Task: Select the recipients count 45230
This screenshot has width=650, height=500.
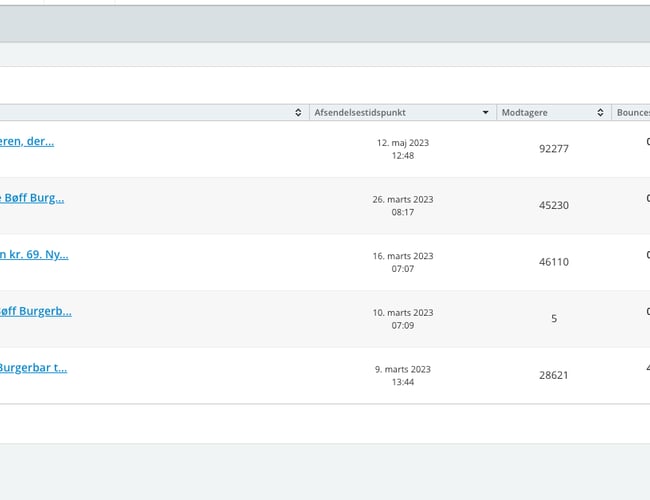Action: [553, 205]
